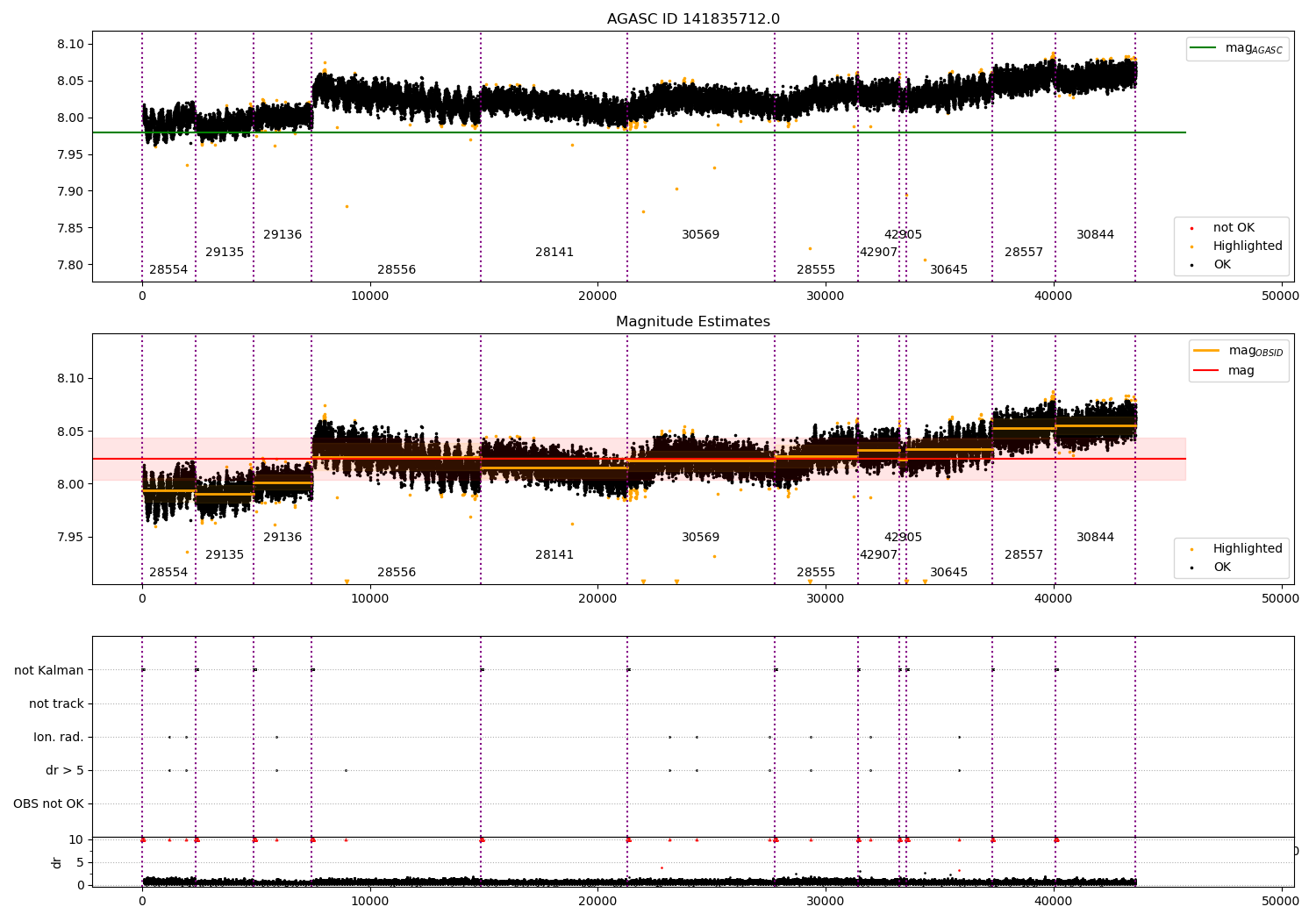The height and width of the screenshot is (921, 1316).
Task: Click obsid label 30645 in the AGASC ID plot
Action: pos(949,269)
